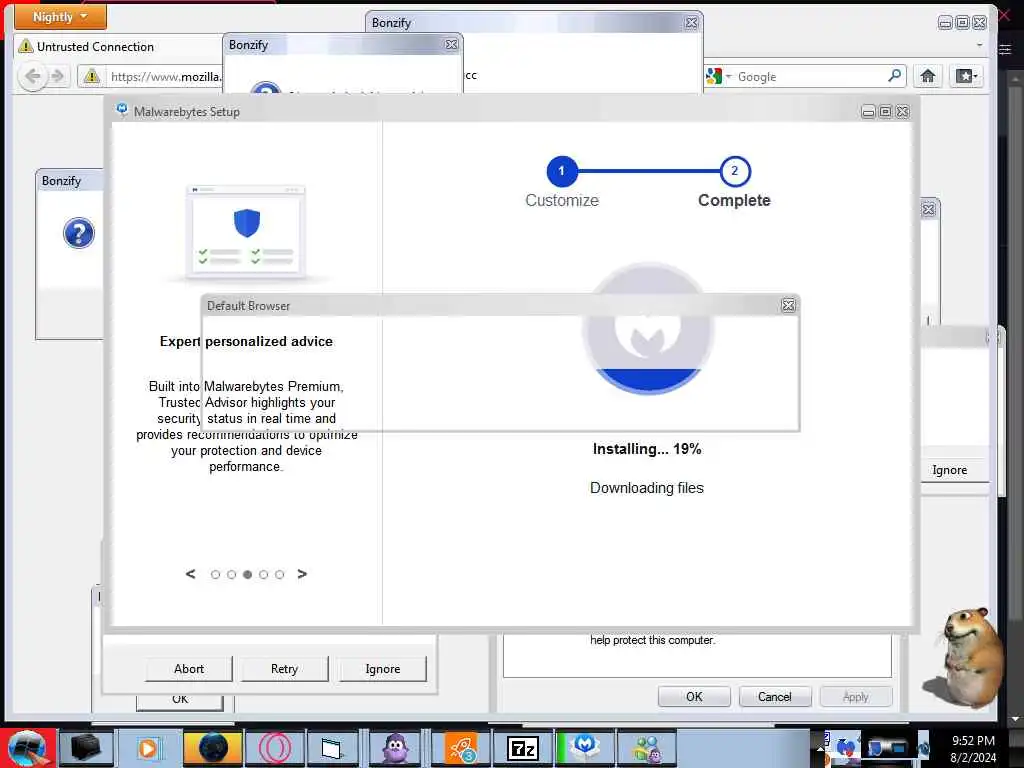Open the Firefox tab list dropdown arrow
The width and height of the screenshot is (1024, 768).
tap(979, 46)
